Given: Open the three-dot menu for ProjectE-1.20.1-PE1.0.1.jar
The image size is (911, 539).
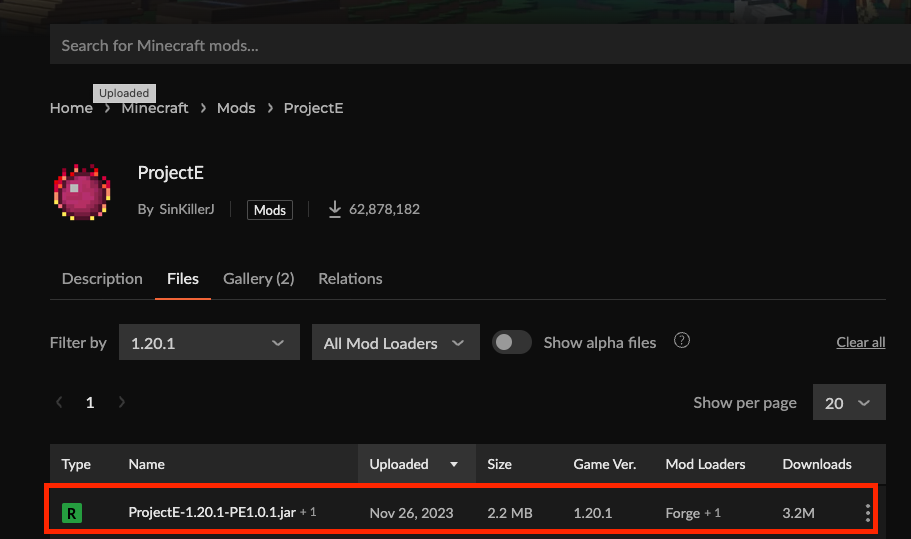Looking at the screenshot, I should pyautogui.click(x=867, y=513).
